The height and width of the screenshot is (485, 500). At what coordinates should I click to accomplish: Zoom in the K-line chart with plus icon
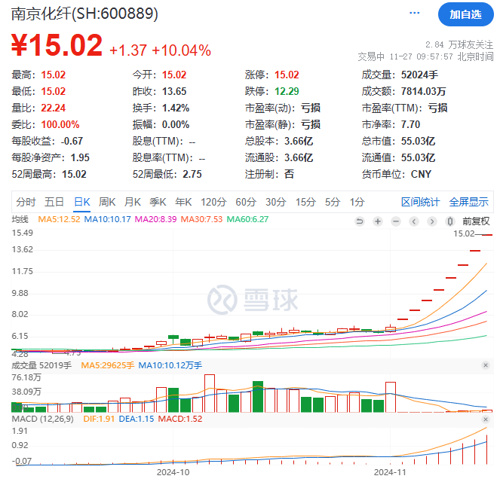coord(378,221)
